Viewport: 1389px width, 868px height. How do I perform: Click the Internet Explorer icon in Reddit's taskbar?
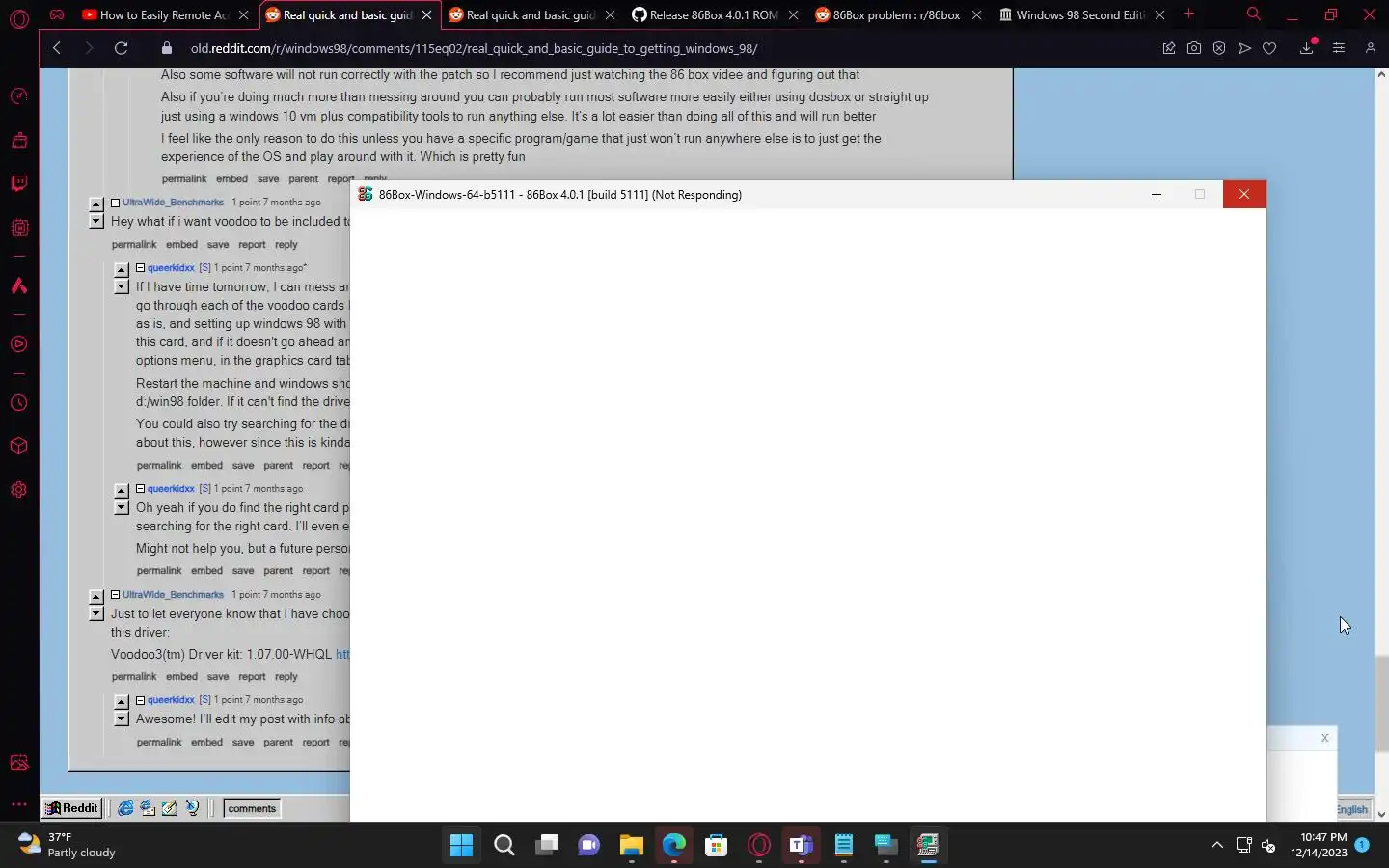[125, 808]
